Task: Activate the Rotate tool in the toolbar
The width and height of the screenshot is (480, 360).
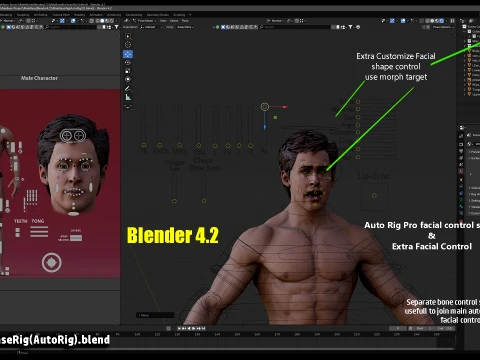Action: pyautogui.click(x=128, y=62)
